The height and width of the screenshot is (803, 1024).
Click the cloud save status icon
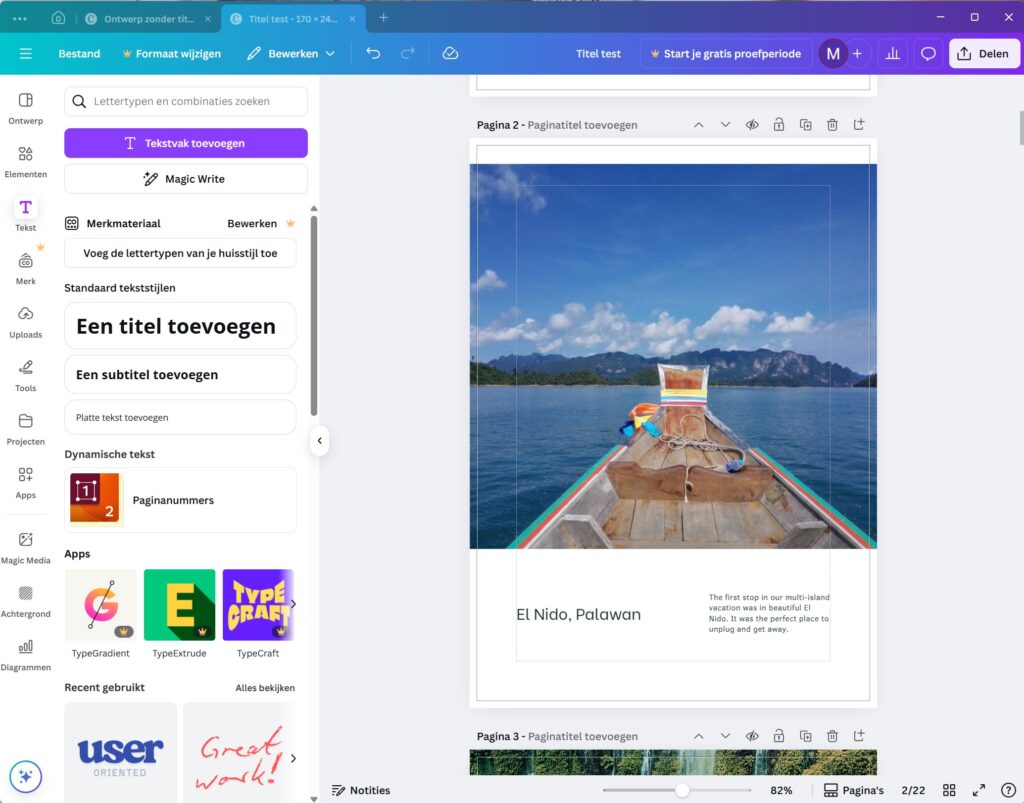[x=450, y=54]
